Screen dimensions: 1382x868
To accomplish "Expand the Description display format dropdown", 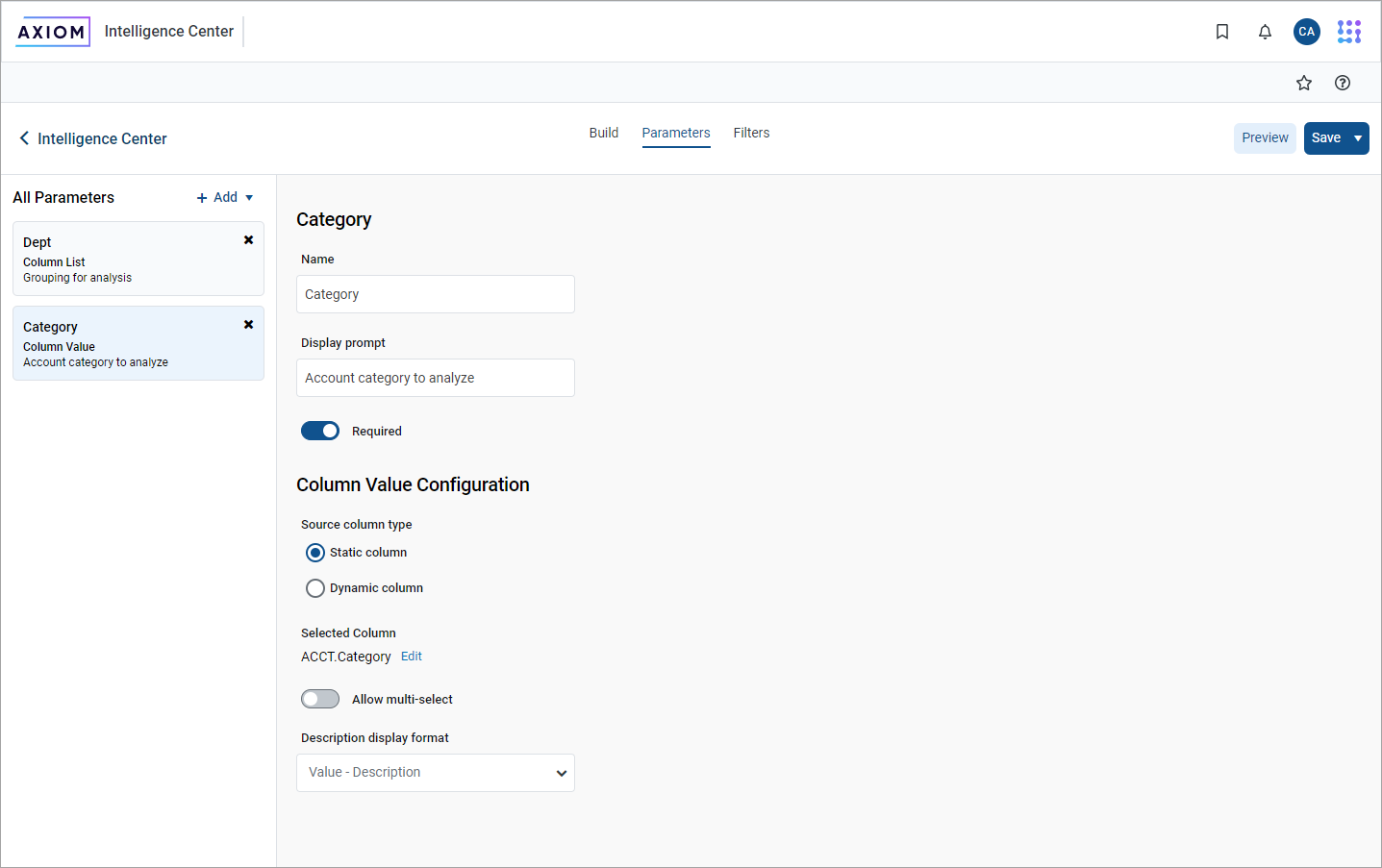I will (x=436, y=773).
